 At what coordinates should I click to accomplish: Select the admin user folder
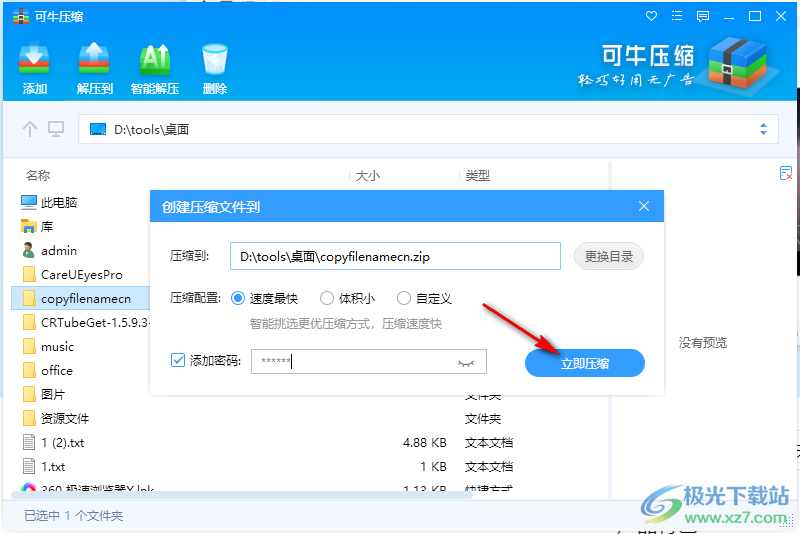pos(49,250)
